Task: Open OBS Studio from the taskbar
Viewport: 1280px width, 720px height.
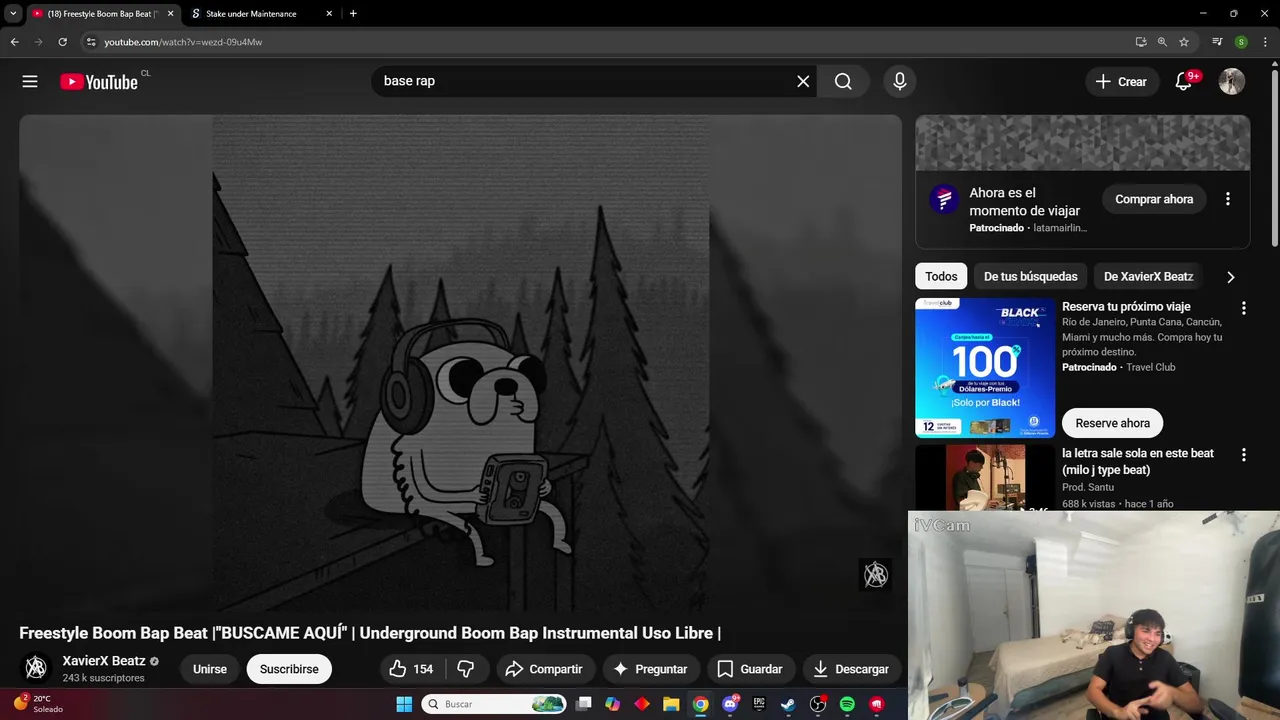Action: click(818, 704)
